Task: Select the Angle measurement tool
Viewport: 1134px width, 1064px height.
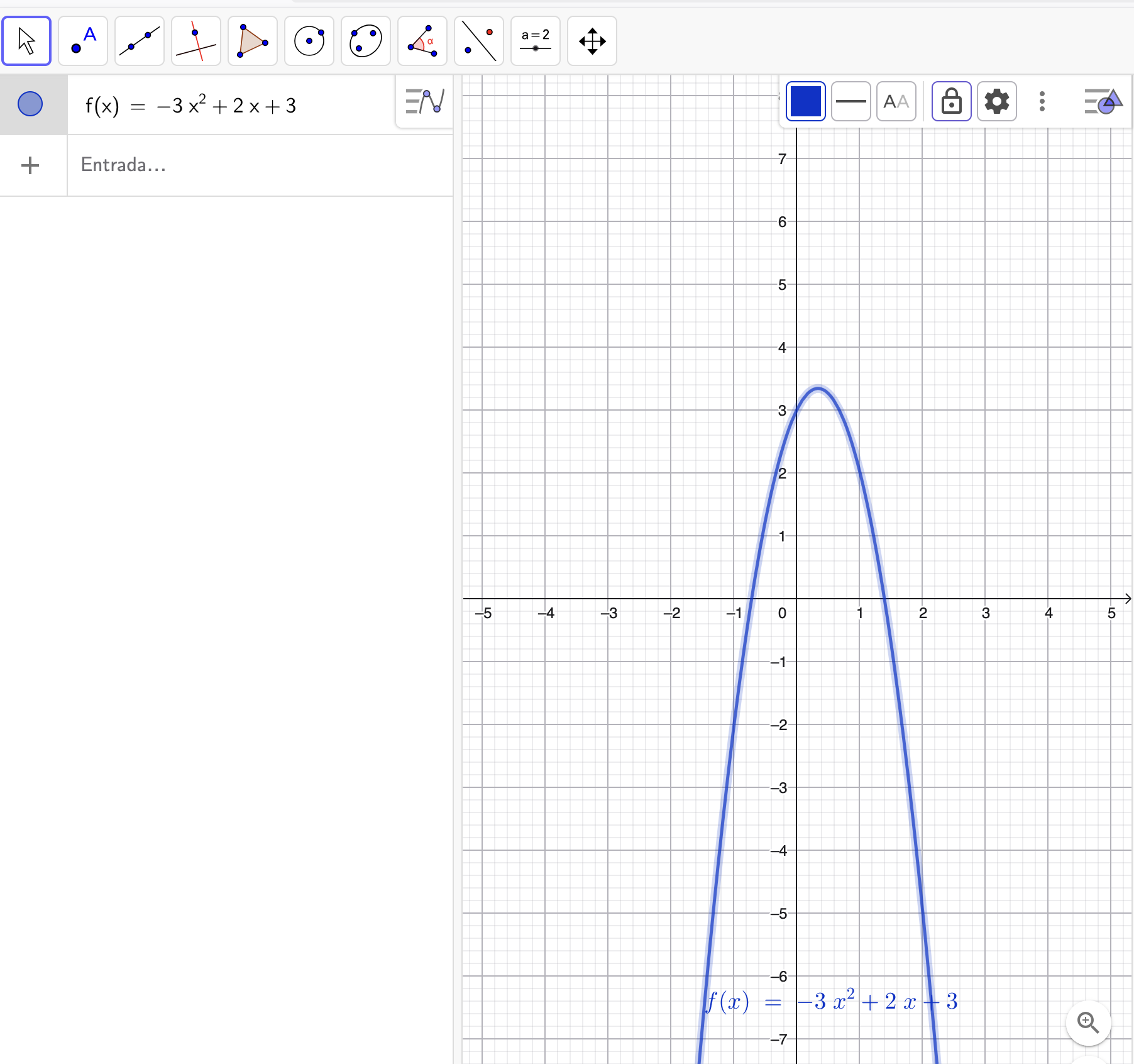Action: pyautogui.click(x=422, y=42)
